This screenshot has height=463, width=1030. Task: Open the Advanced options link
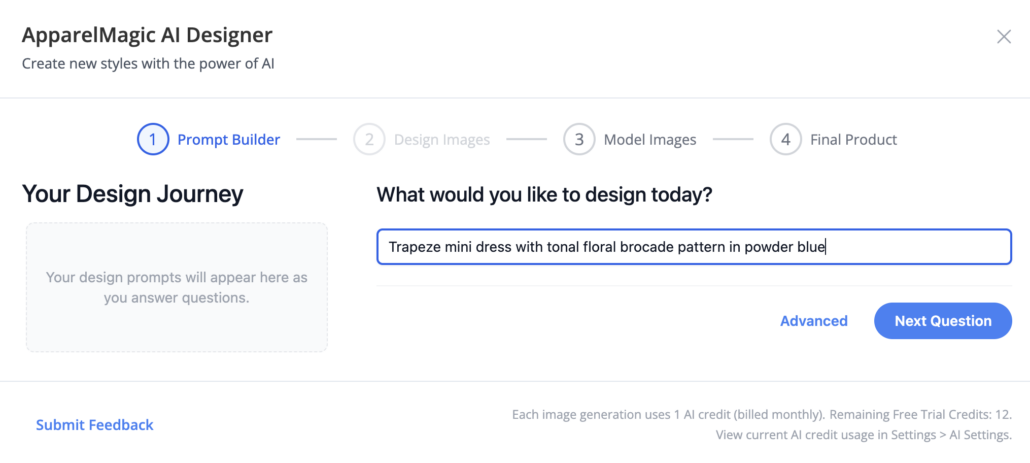[813, 320]
